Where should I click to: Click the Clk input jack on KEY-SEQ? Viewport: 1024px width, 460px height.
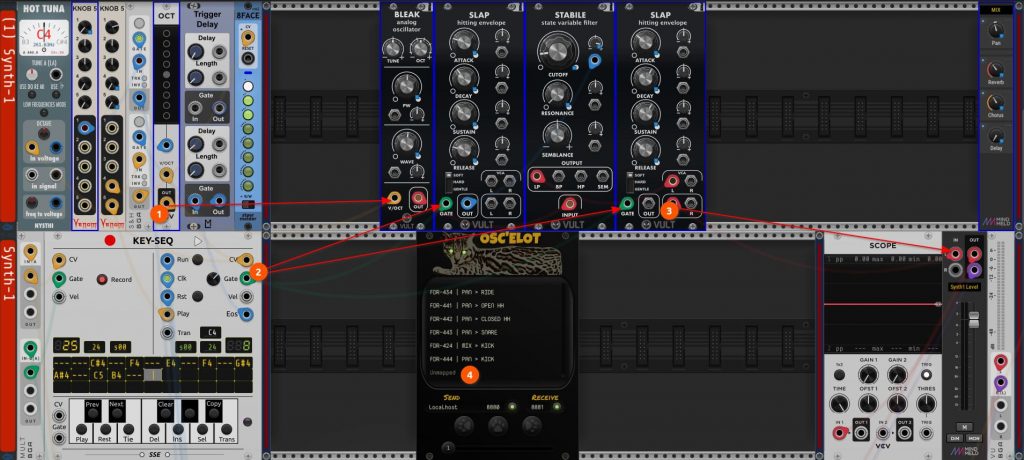tap(167, 278)
